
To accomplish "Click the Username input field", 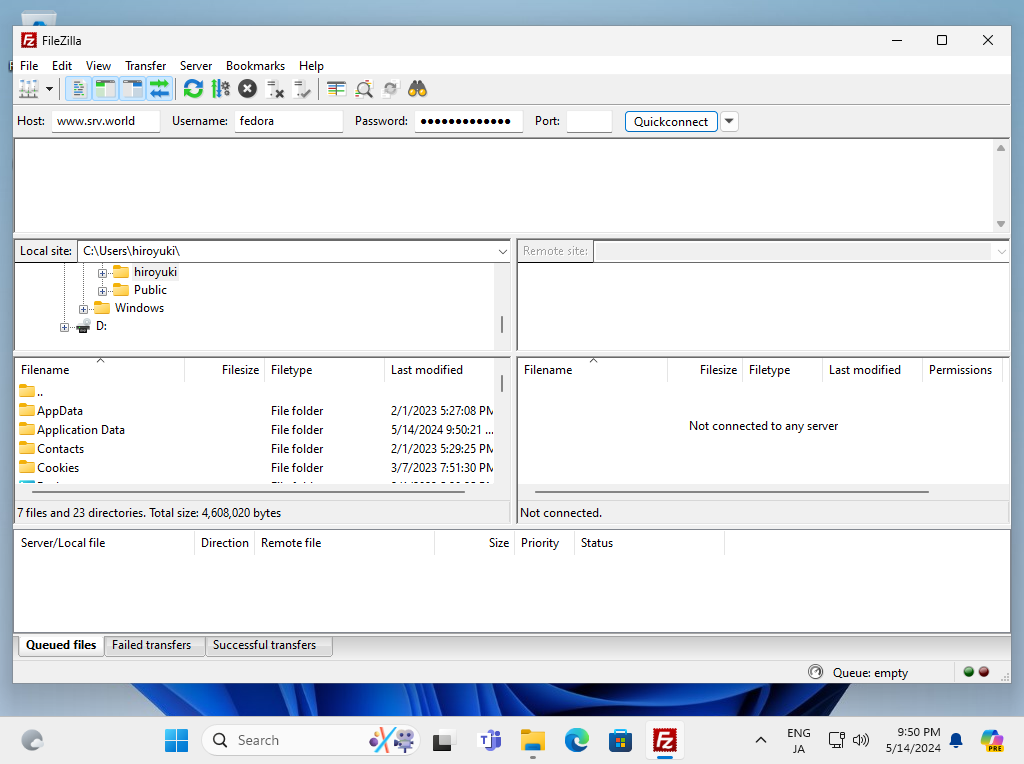I will coord(289,121).
